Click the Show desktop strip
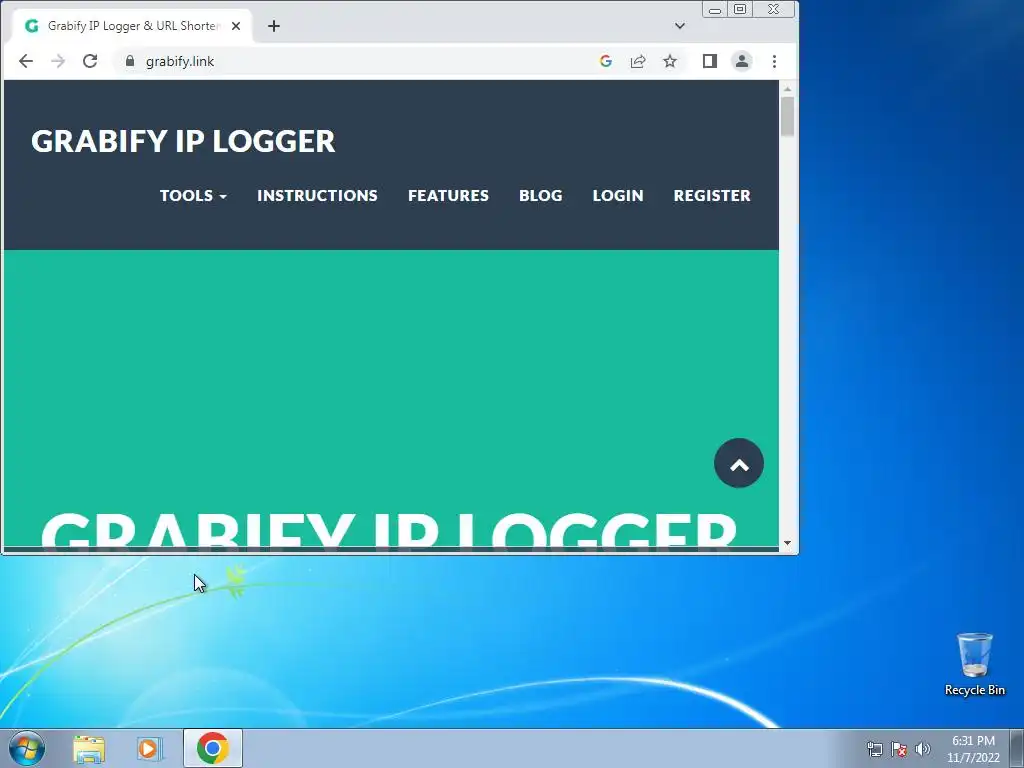Screen dimensions: 1024x768 (x=1017, y=748)
